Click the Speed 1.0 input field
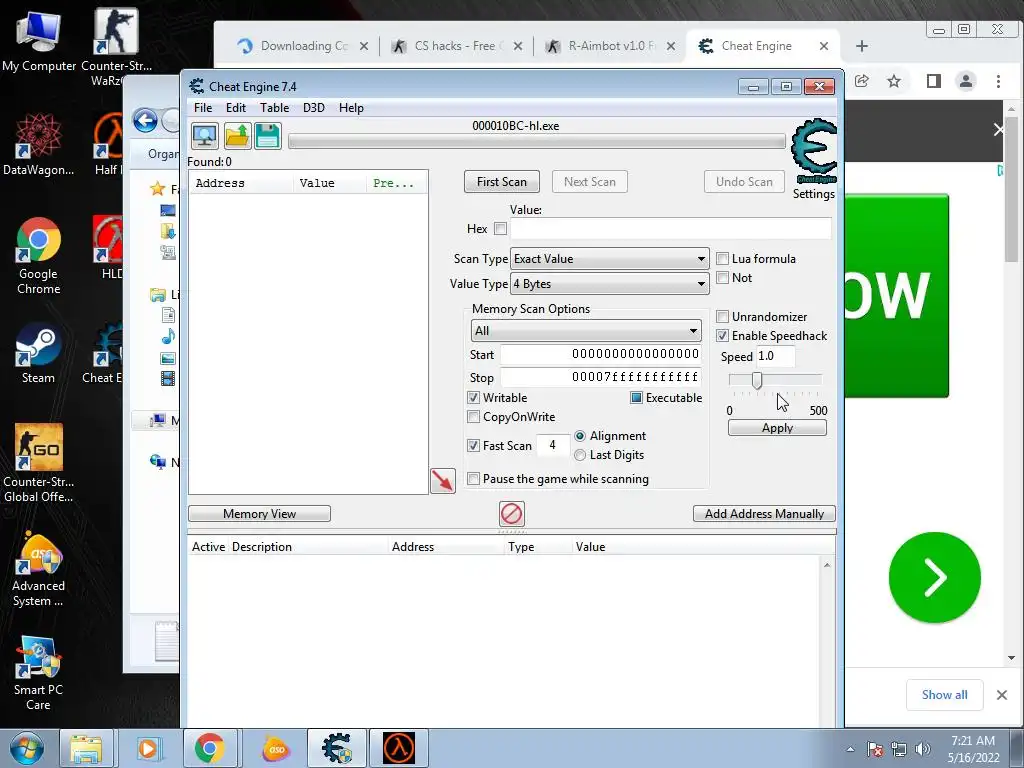 [775, 357]
